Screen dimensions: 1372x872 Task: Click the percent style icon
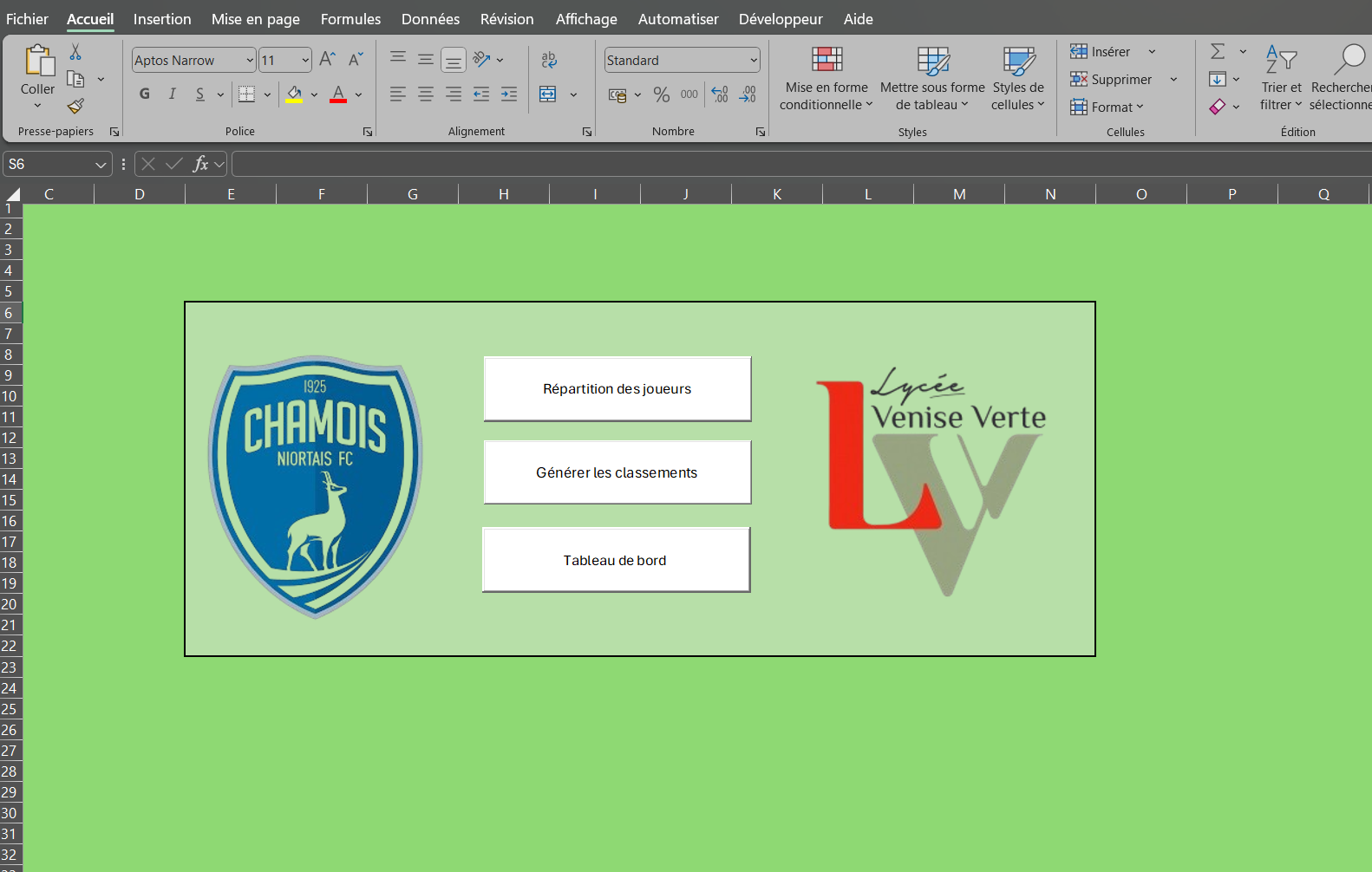click(662, 94)
